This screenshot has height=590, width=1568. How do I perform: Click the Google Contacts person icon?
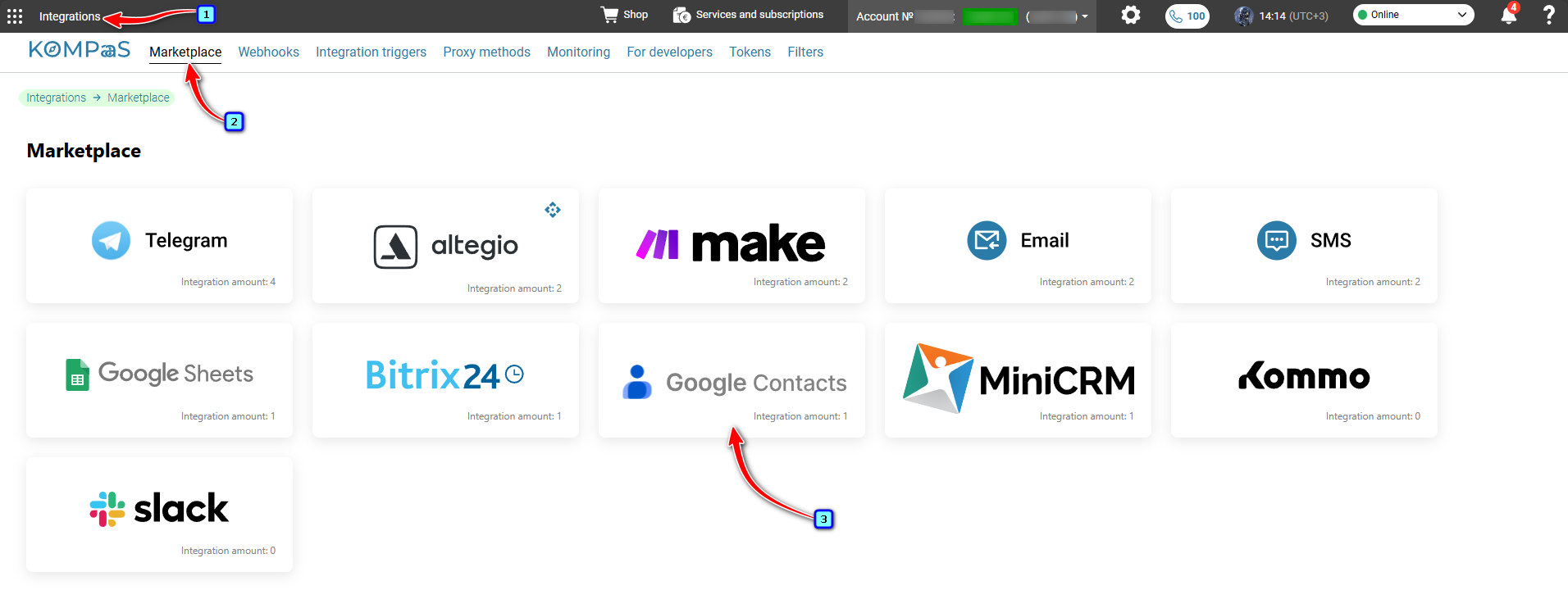pyautogui.click(x=637, y=382)
